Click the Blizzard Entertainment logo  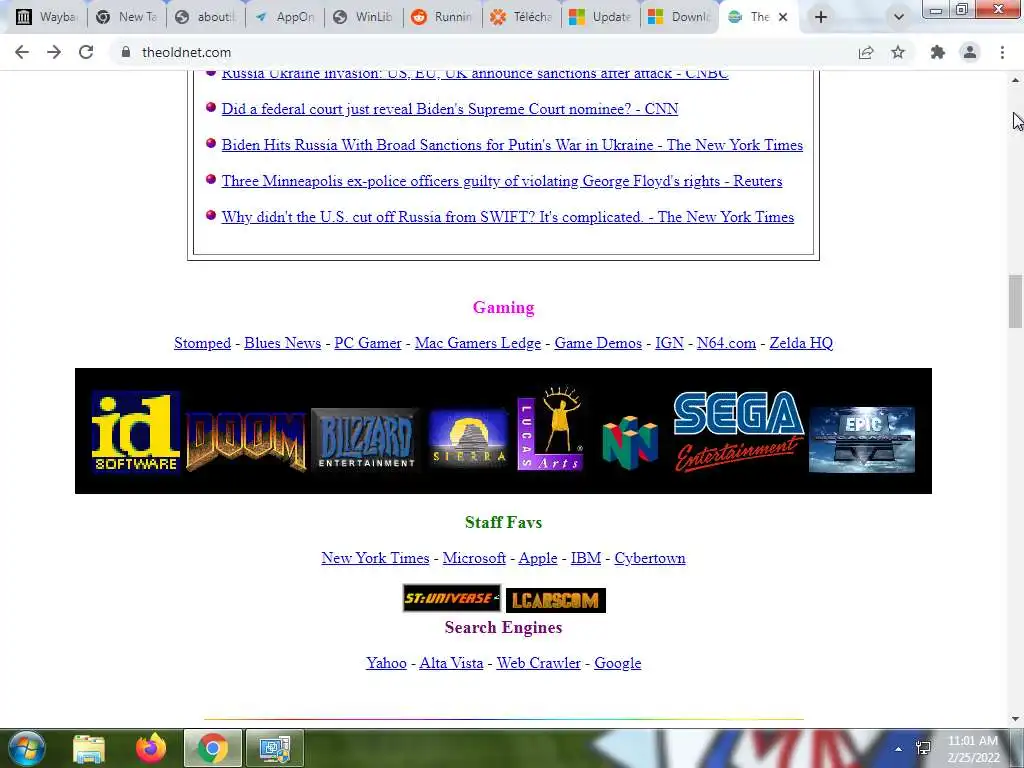click(x=366, y=439)
